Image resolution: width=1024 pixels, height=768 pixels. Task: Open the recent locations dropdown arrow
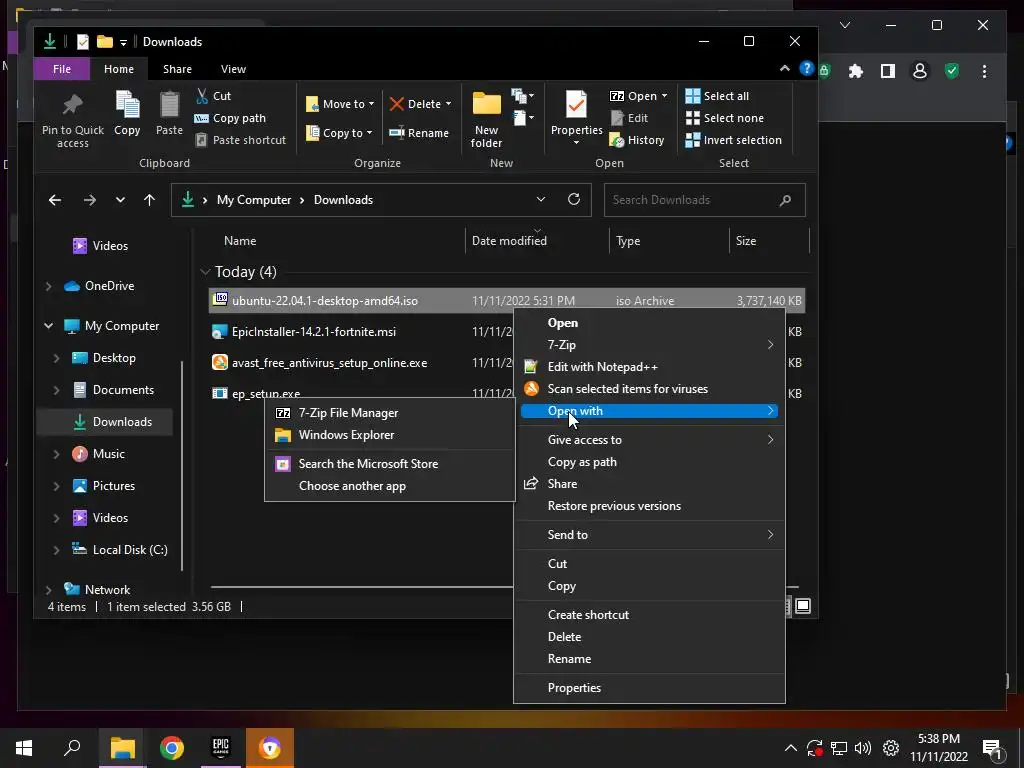click(x=120, y=200)
